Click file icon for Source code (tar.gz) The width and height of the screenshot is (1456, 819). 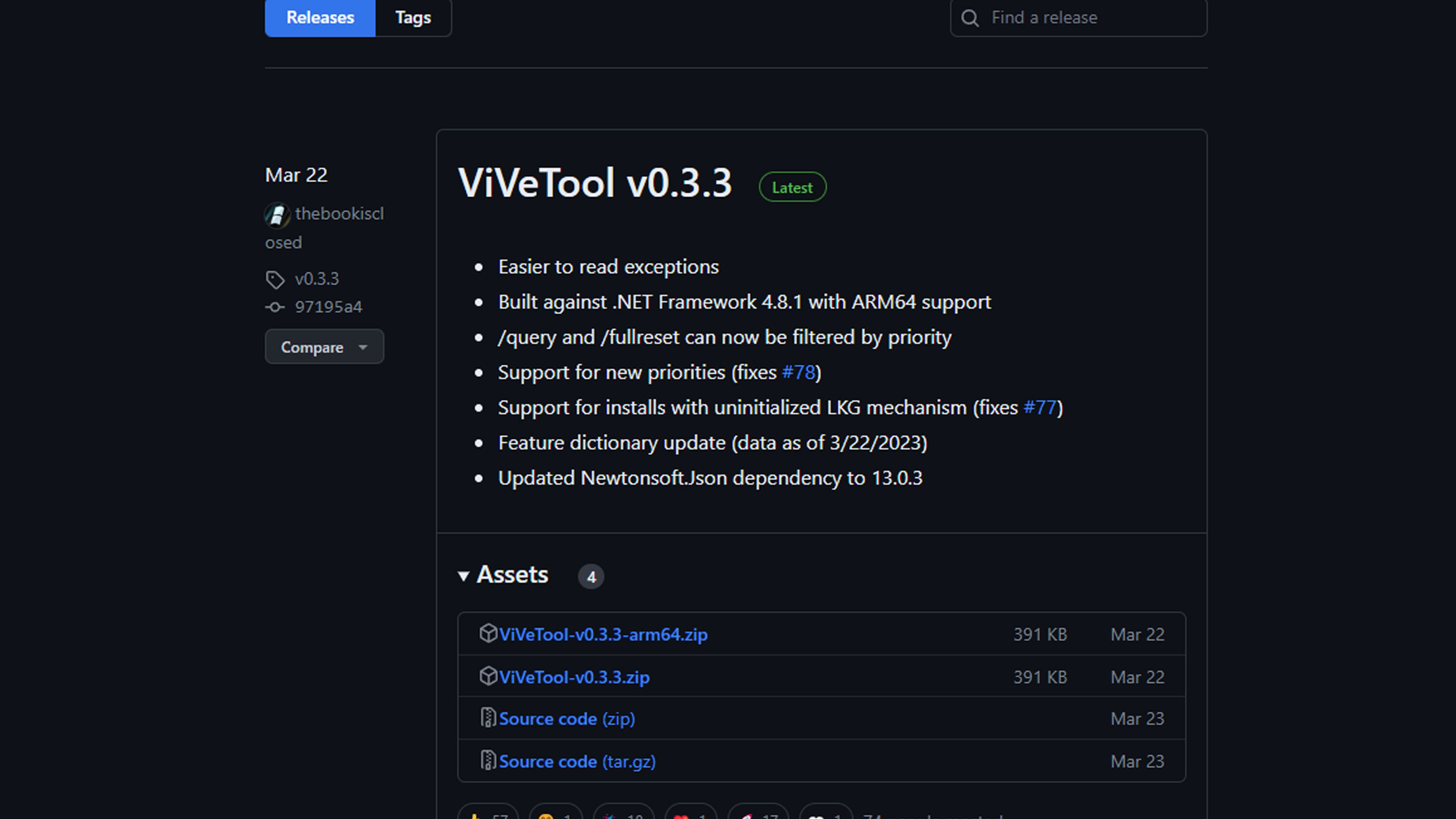point(488,761)
